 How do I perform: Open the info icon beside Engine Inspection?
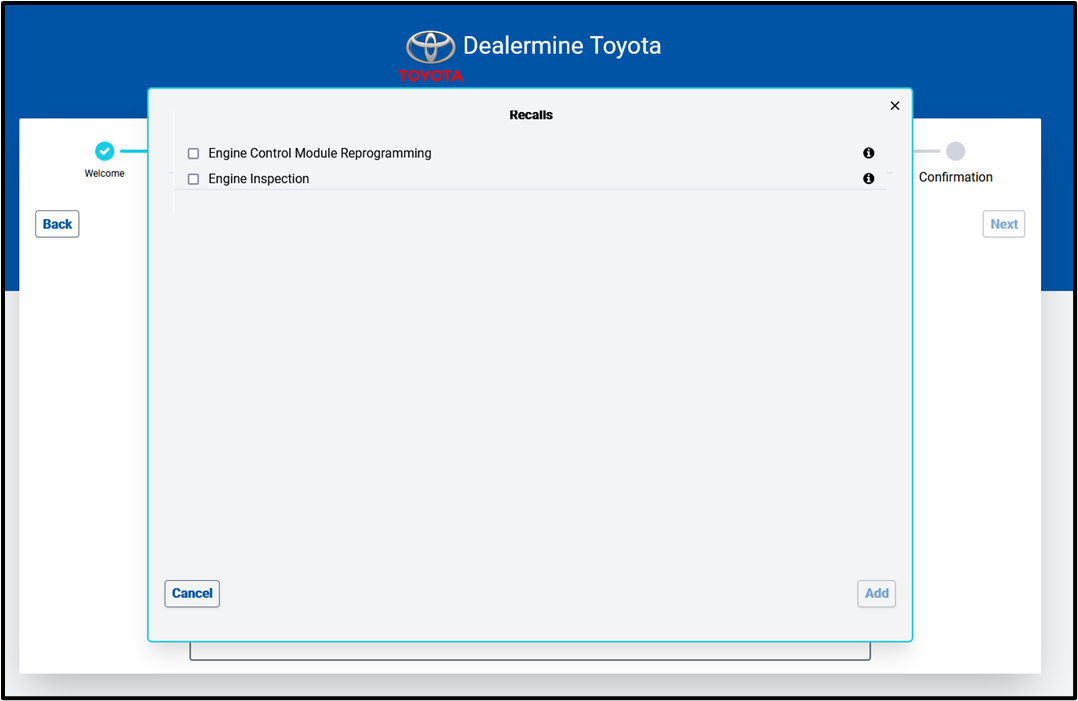(868, 179)
